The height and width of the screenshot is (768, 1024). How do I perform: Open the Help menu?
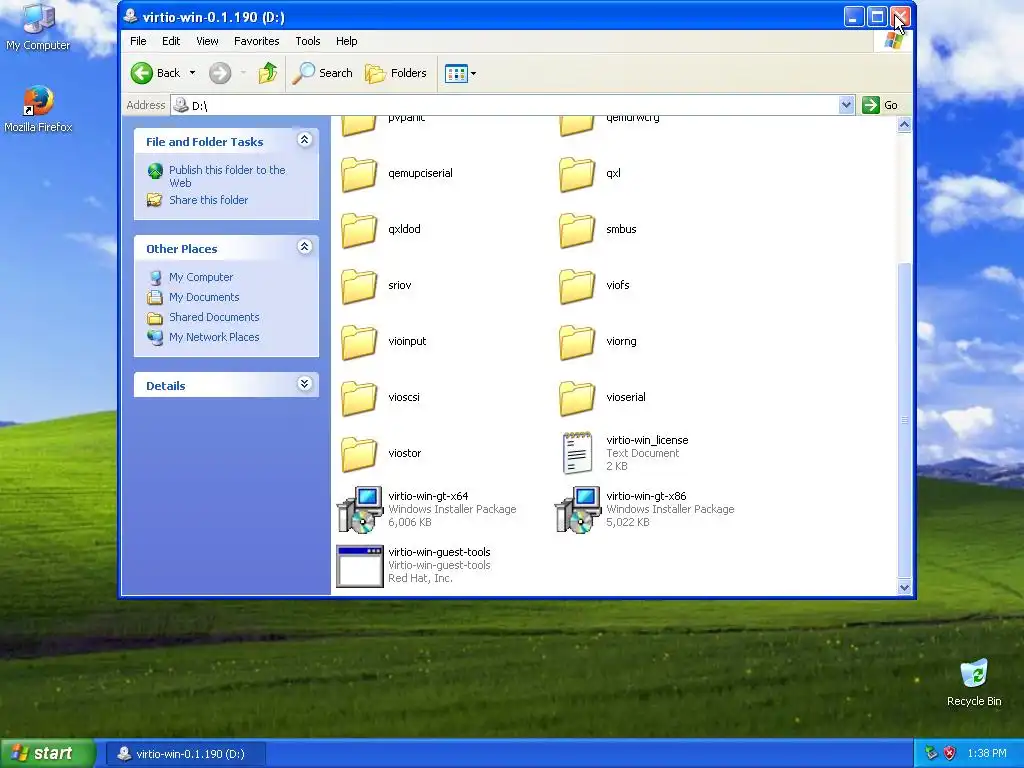click(347, 41)
